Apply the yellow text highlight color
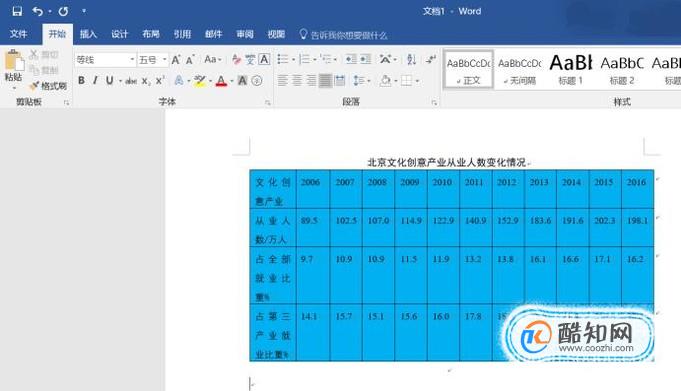Viewport: 681px width, 391px height. click(199, 80)
